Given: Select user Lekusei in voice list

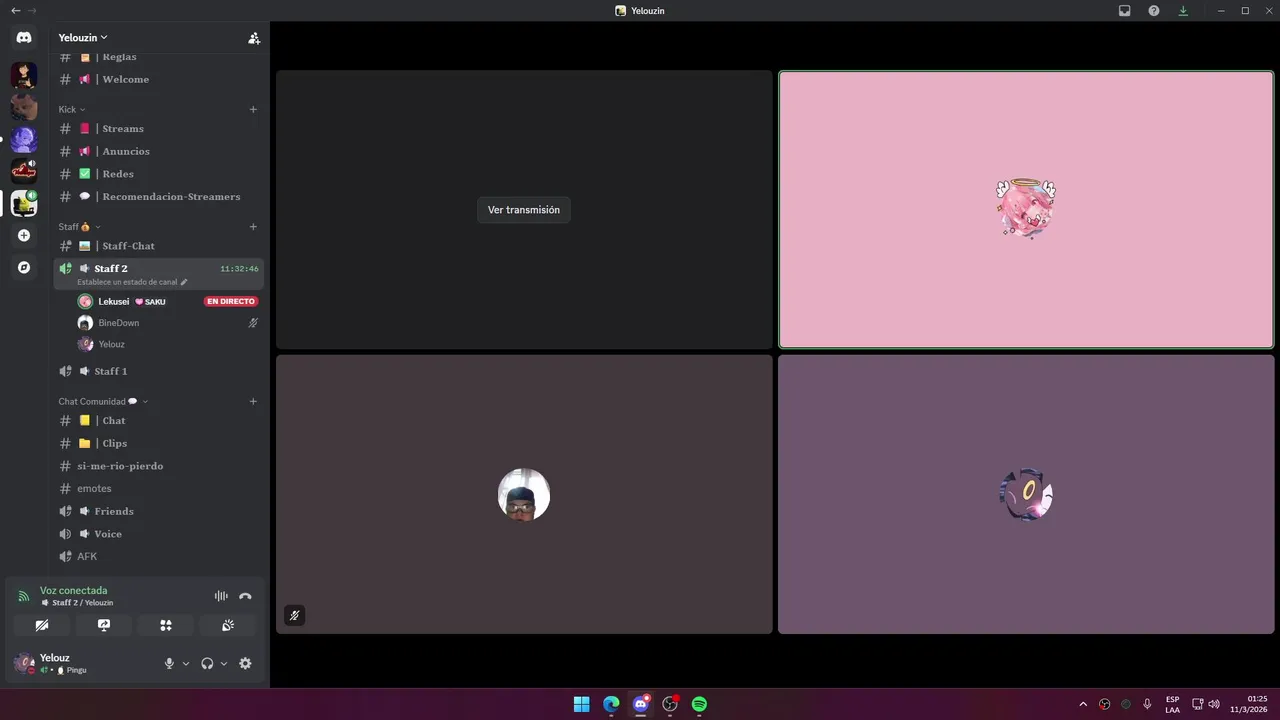Looking at the screenshot, I should (168, 302).
